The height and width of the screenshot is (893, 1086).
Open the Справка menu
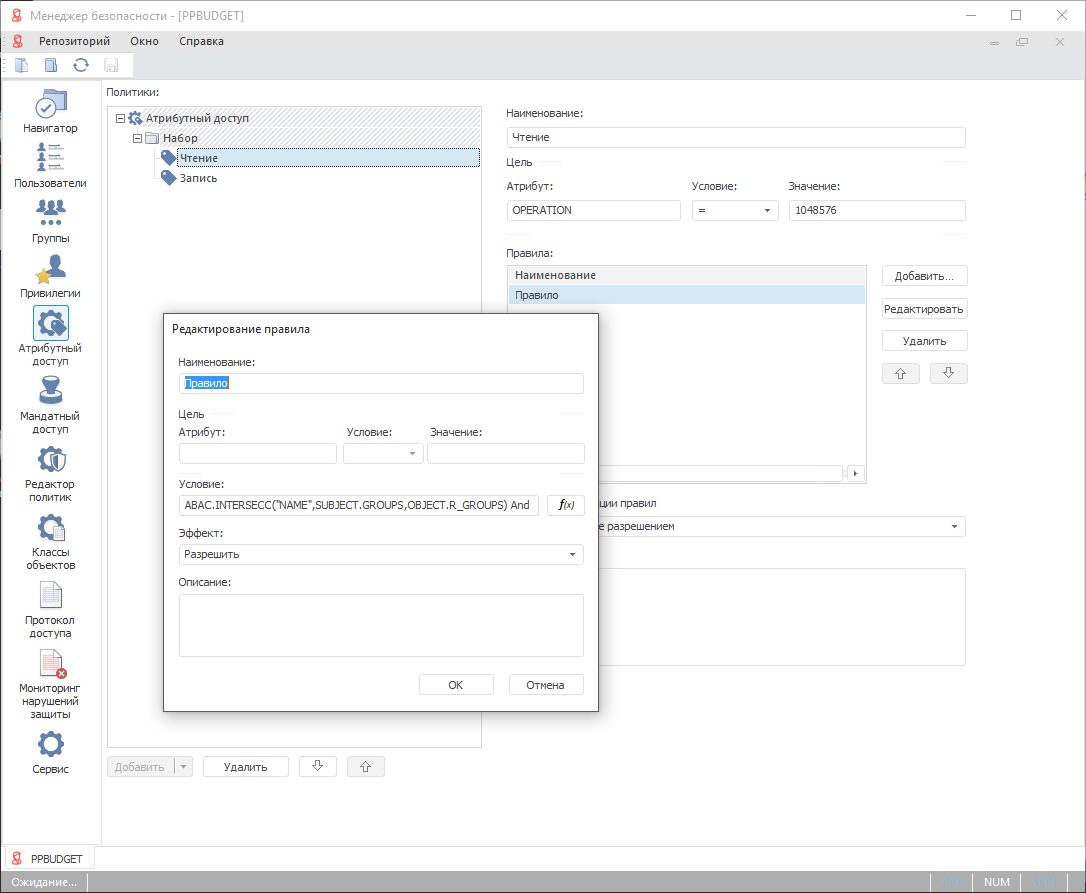201,41
